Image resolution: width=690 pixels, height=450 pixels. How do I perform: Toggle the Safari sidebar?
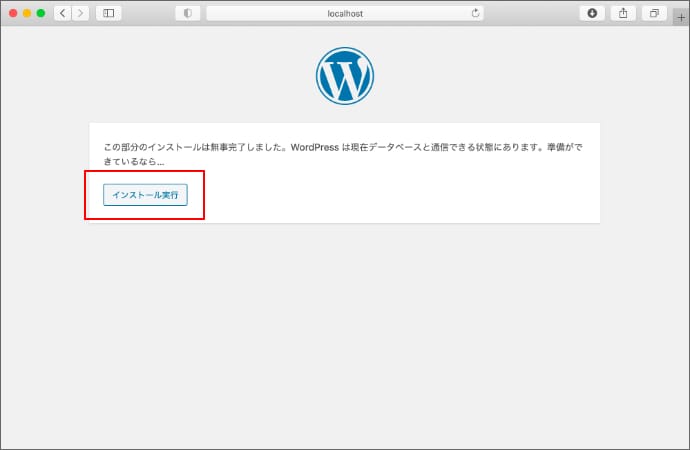(108, 13)
